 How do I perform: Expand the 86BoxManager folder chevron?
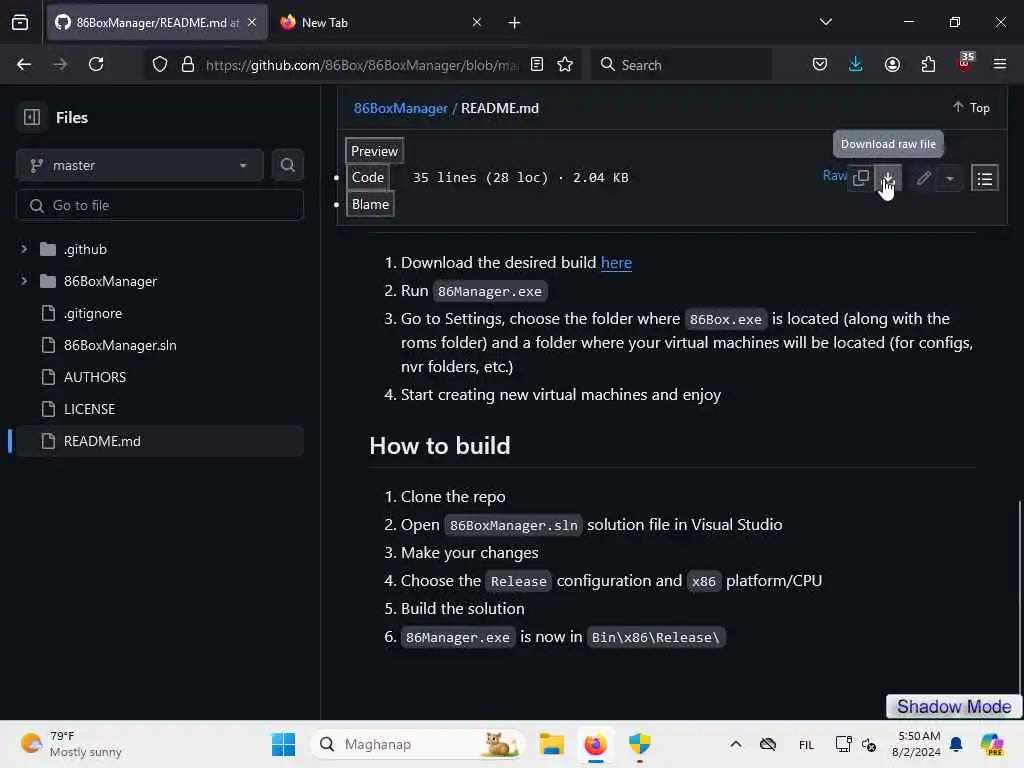point(24,281)
